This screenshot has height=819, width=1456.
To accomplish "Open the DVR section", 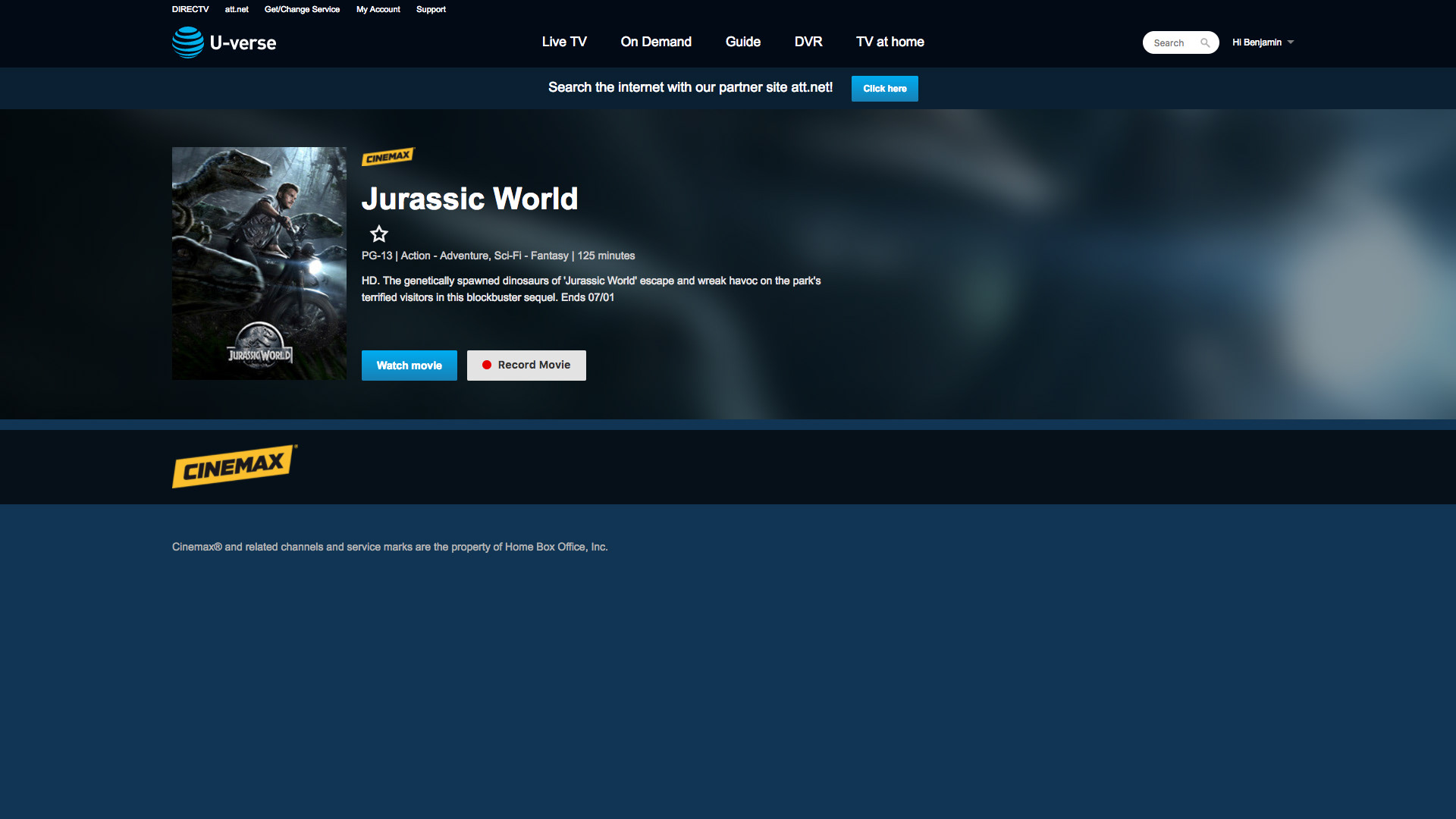I will click(808, 42).
